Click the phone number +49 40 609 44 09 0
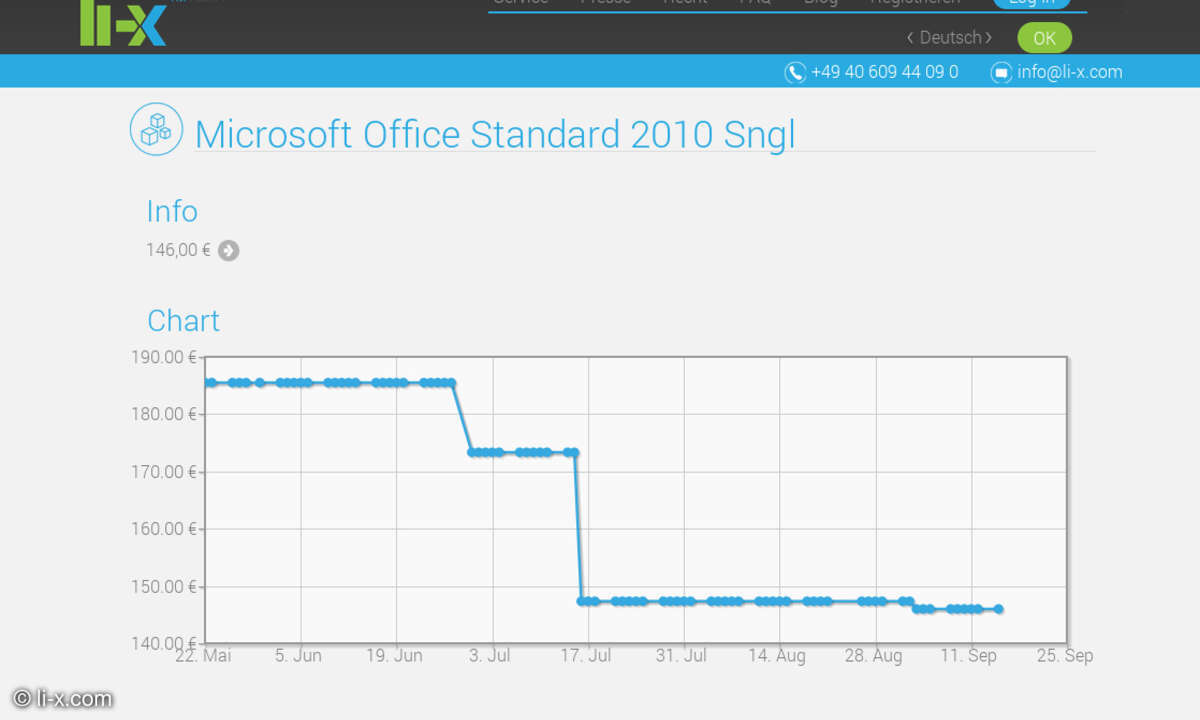1200x720 pixels. click(x=884, y=72)
